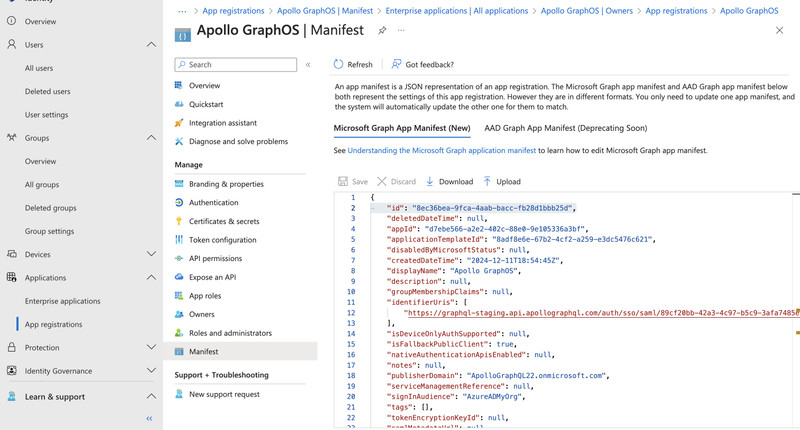This screenshot has height=430, width=800.
Task: Select App registrations in the sidebar
Action: click(54, 324)
